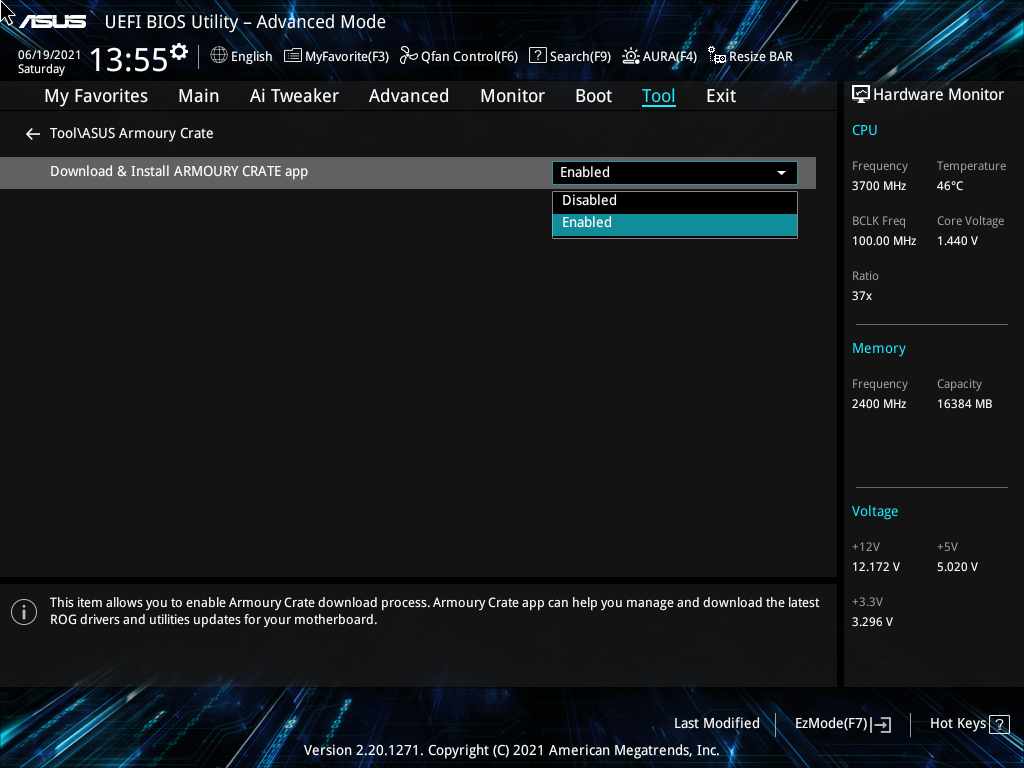
Task: Click the Last Modified button
Action: [716, 723]
